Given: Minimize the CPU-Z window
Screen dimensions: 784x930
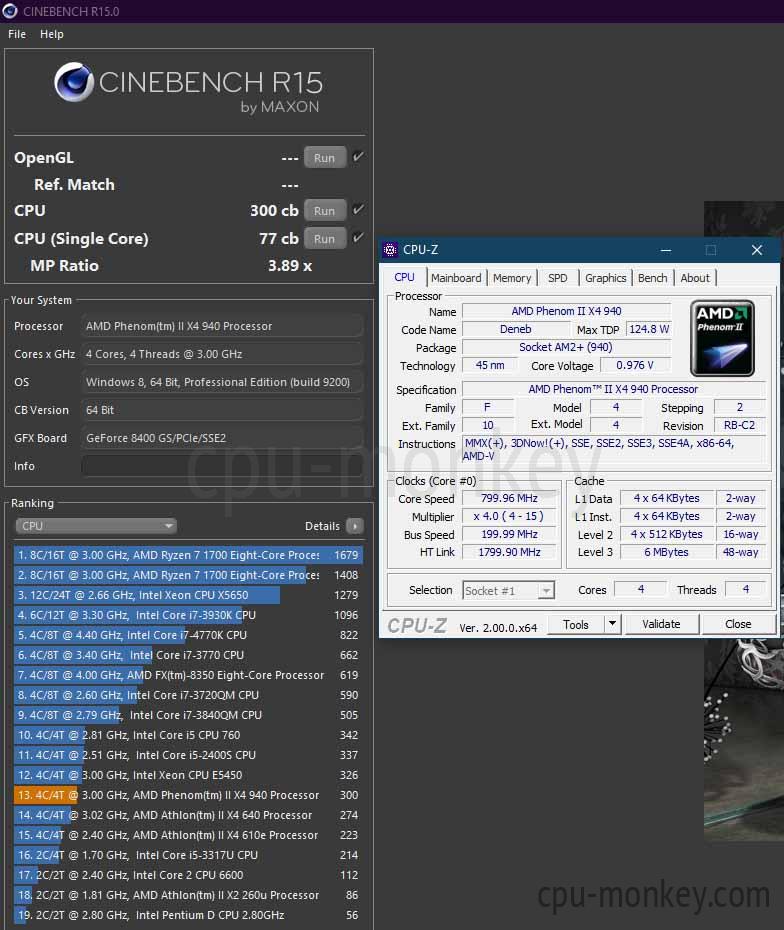Looking at the screenshot, I should coord(665,250).
